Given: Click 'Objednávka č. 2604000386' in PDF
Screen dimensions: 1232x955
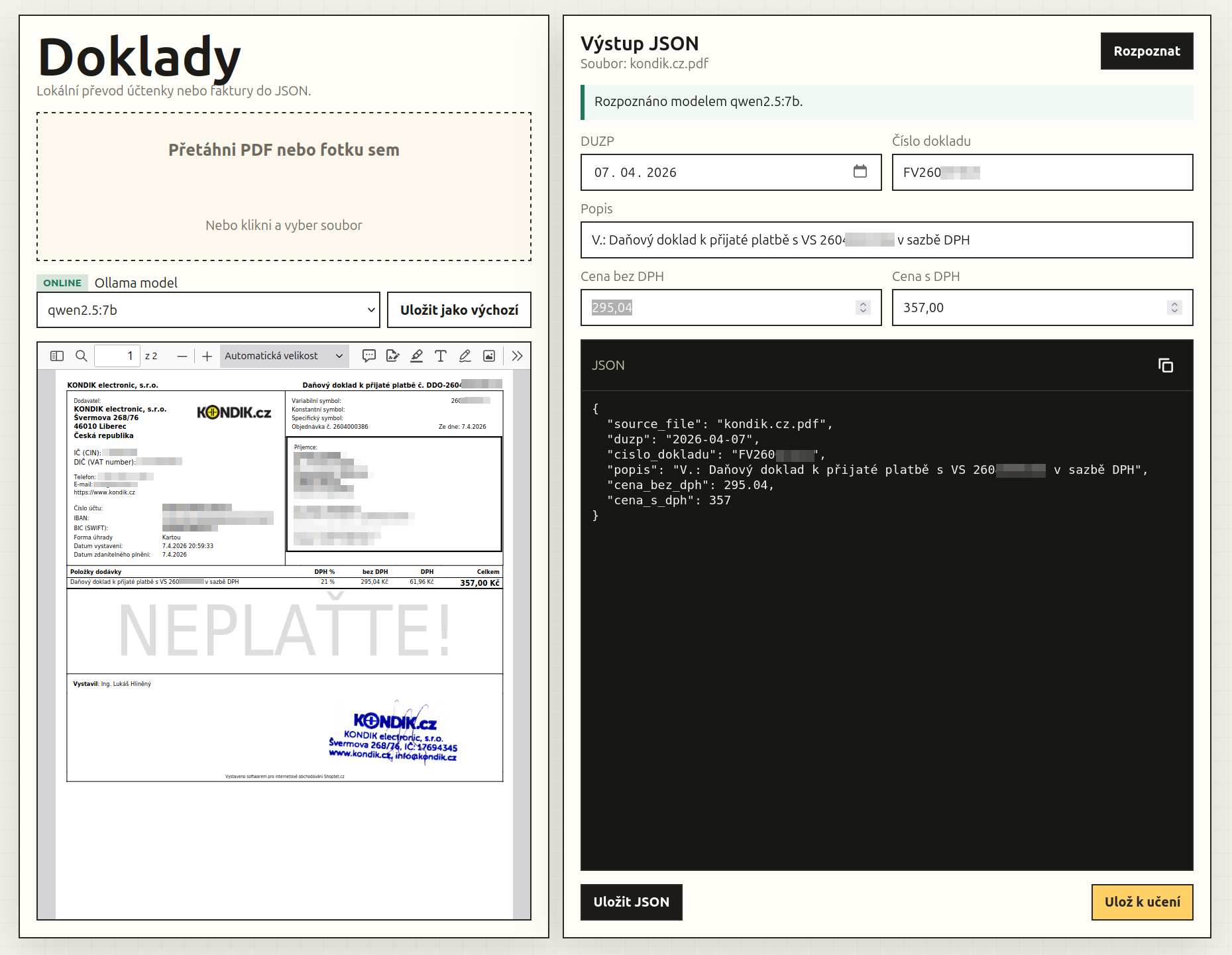Looking at the screenshot, I should 330,427.
